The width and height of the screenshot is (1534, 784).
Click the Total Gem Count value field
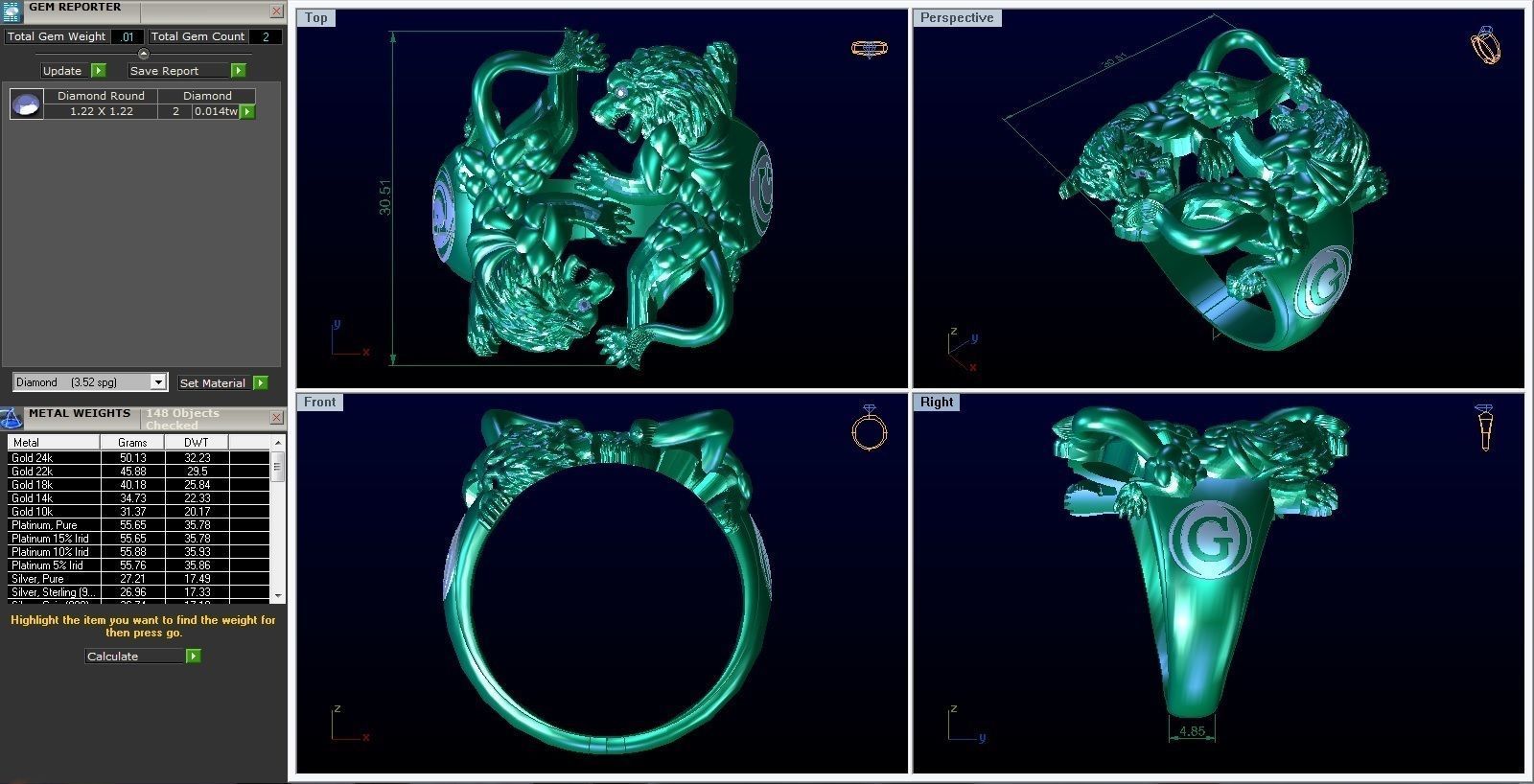(265, 36)
